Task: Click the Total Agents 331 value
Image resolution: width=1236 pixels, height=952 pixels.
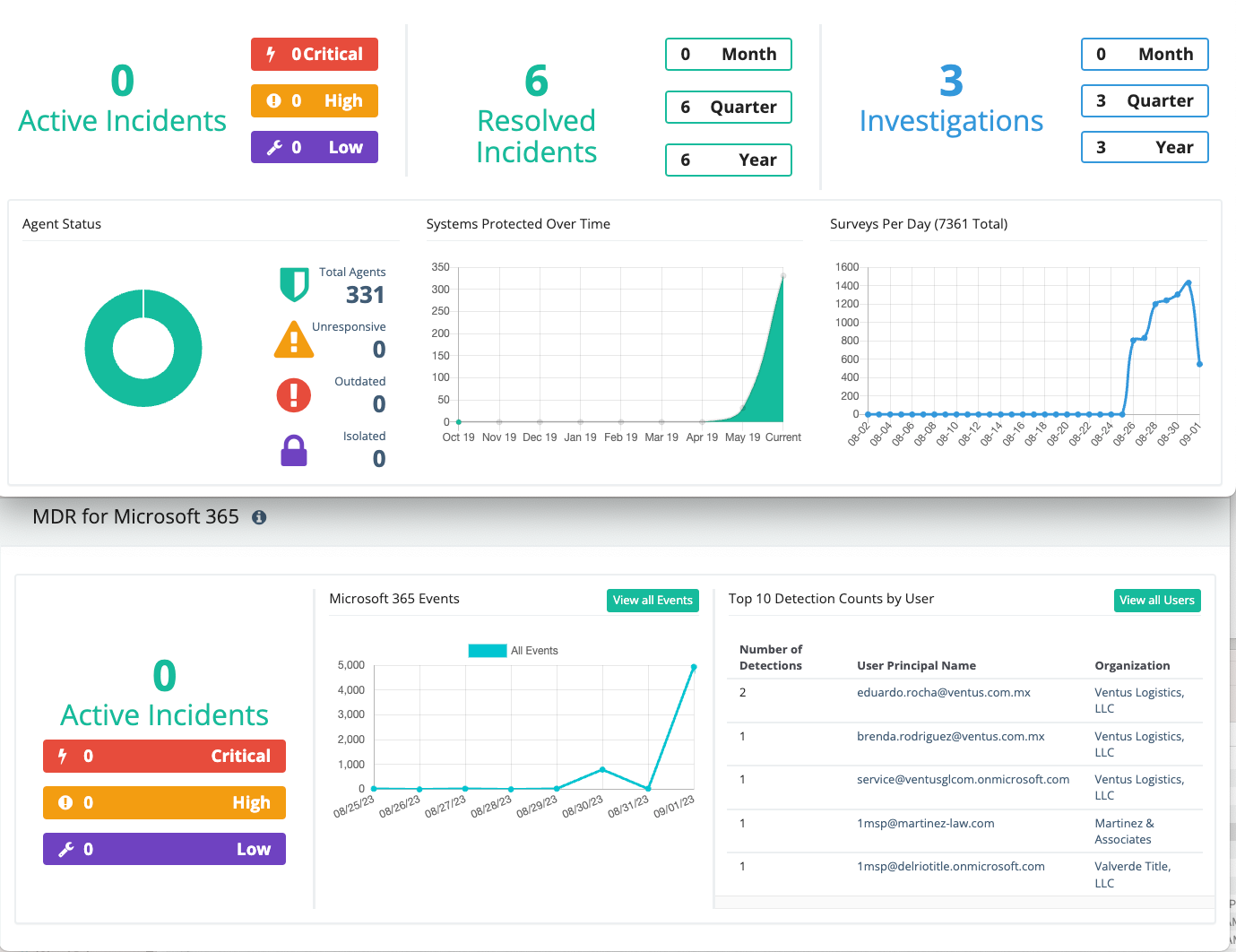Action: 365,295
